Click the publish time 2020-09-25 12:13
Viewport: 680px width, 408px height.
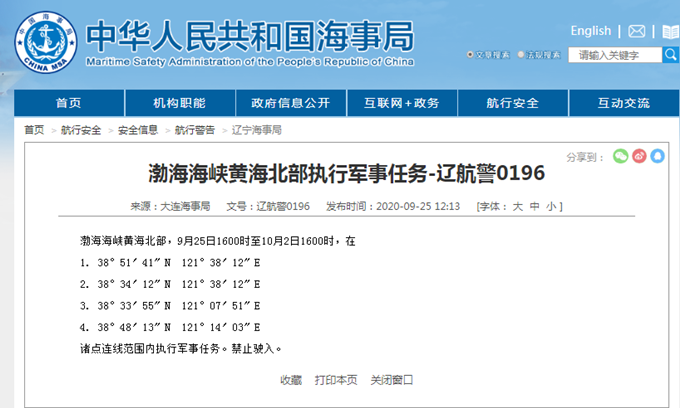coord(418,206)
